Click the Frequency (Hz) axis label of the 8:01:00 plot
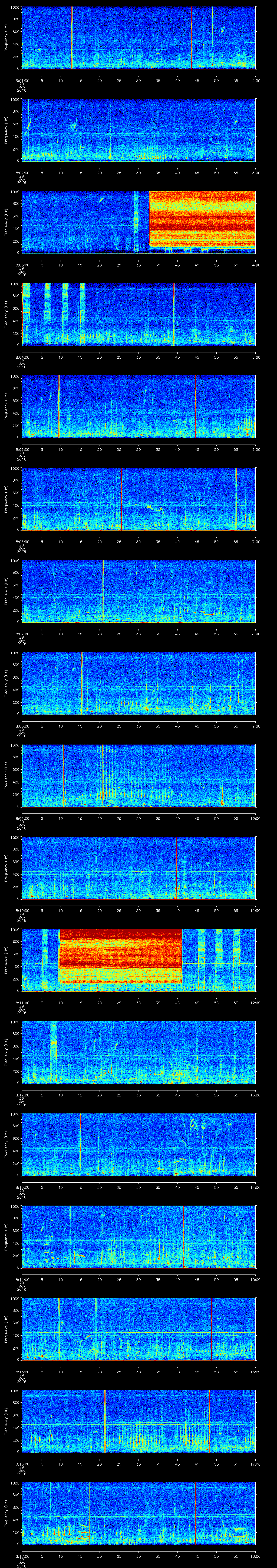The height and width of the screenshot is (1568, 277). pyautogui.click(x=6, y=38)
